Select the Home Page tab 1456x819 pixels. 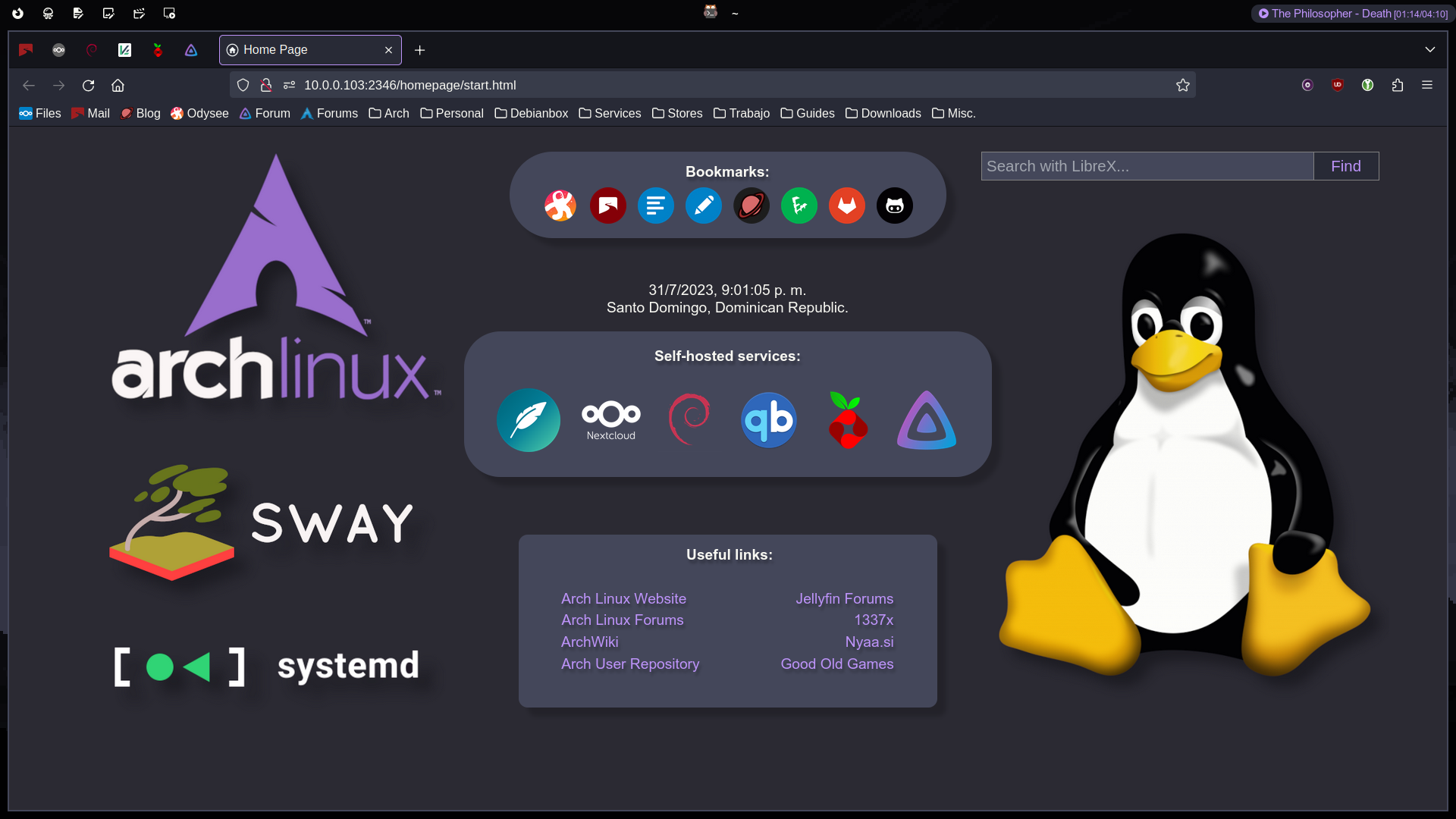click(x=310, y=49)
